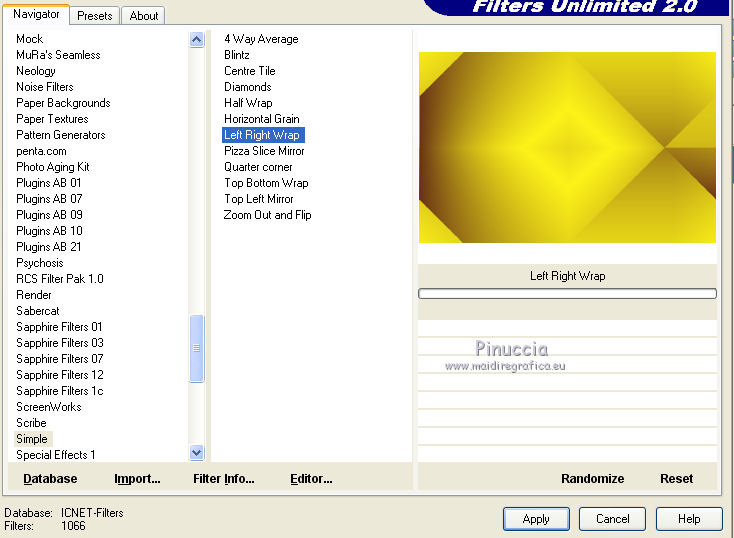Click the yellow filter preview image

(567, 147)
